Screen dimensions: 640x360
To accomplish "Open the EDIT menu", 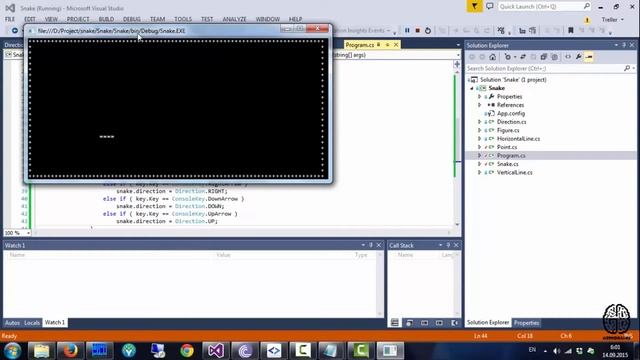I will coord(30,19).
